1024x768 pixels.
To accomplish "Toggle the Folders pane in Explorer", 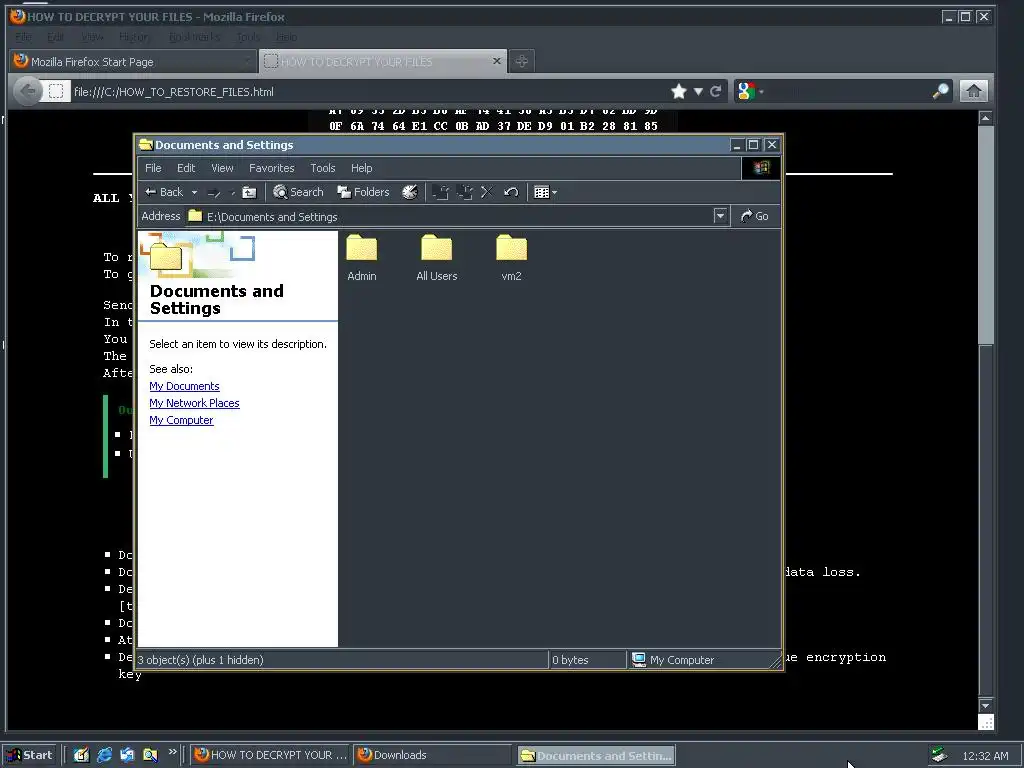I will [363, 192].
